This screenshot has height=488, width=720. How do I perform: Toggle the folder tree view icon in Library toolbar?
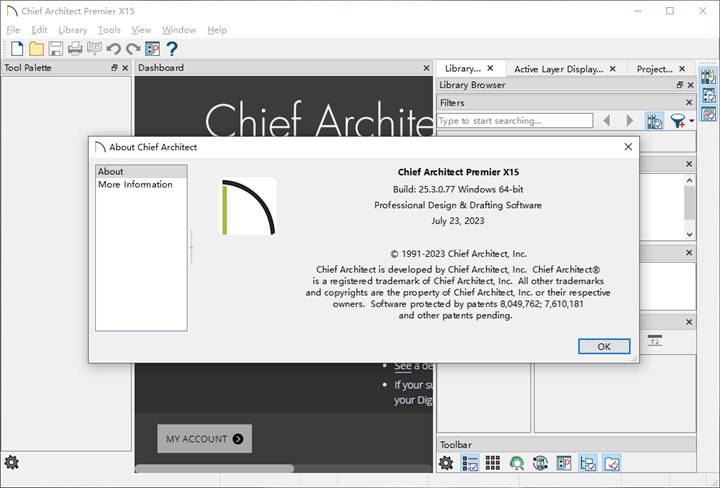[x=588, y=463]
